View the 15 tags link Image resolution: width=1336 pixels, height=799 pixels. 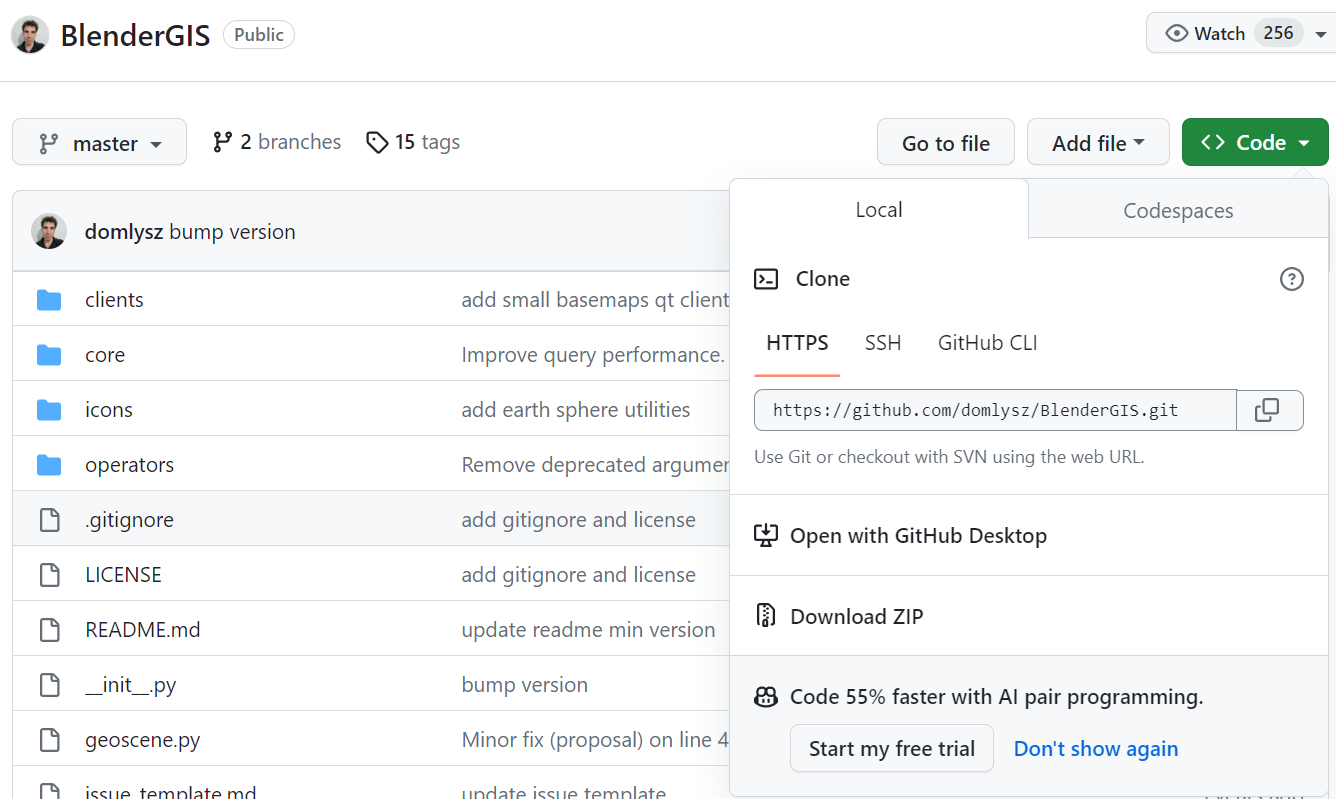point(413,142)
